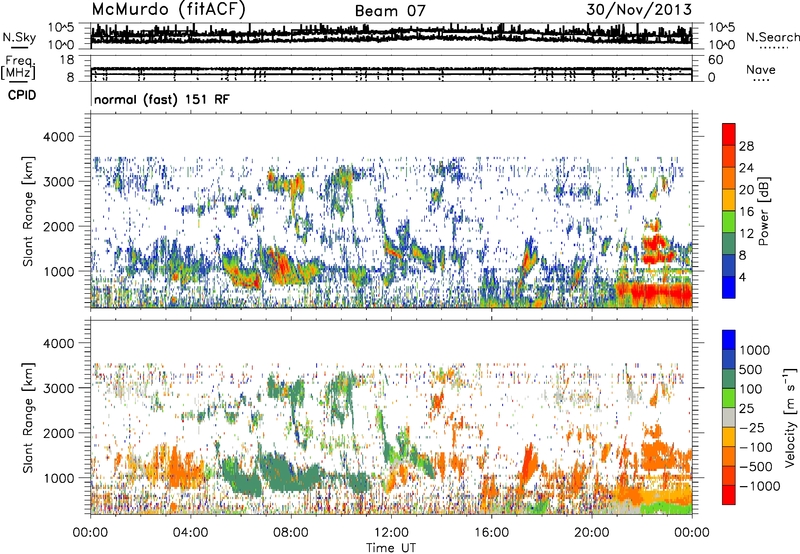Select the 'normal (fast) 151 RF' text
The height and width of the screenshot is (554, 800).
tap(162, 99)
